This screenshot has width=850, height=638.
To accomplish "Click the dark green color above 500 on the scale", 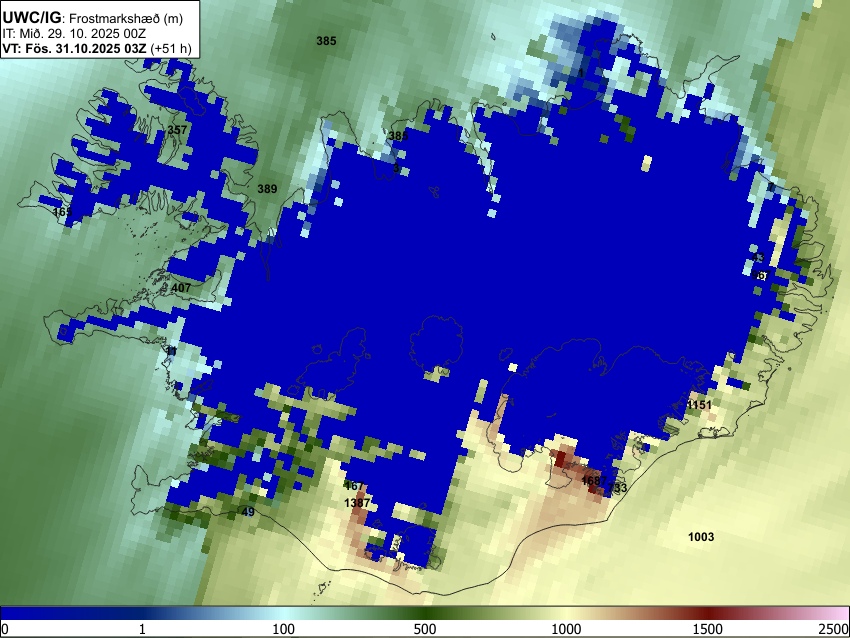I will pyautogui.click(x=425, y=613).
